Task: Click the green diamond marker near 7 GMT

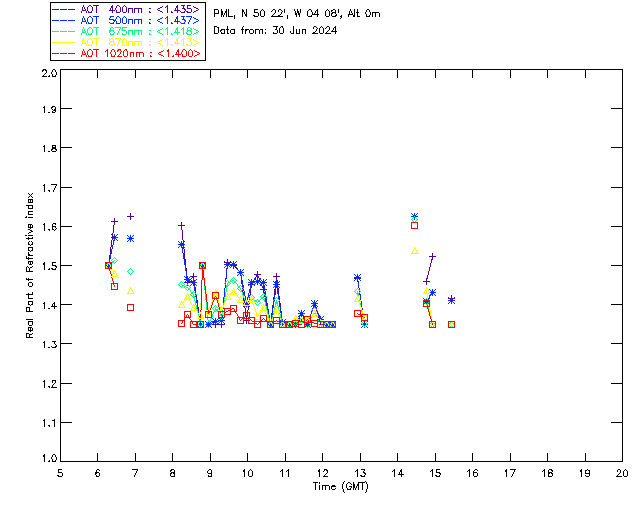Action: 131,272
